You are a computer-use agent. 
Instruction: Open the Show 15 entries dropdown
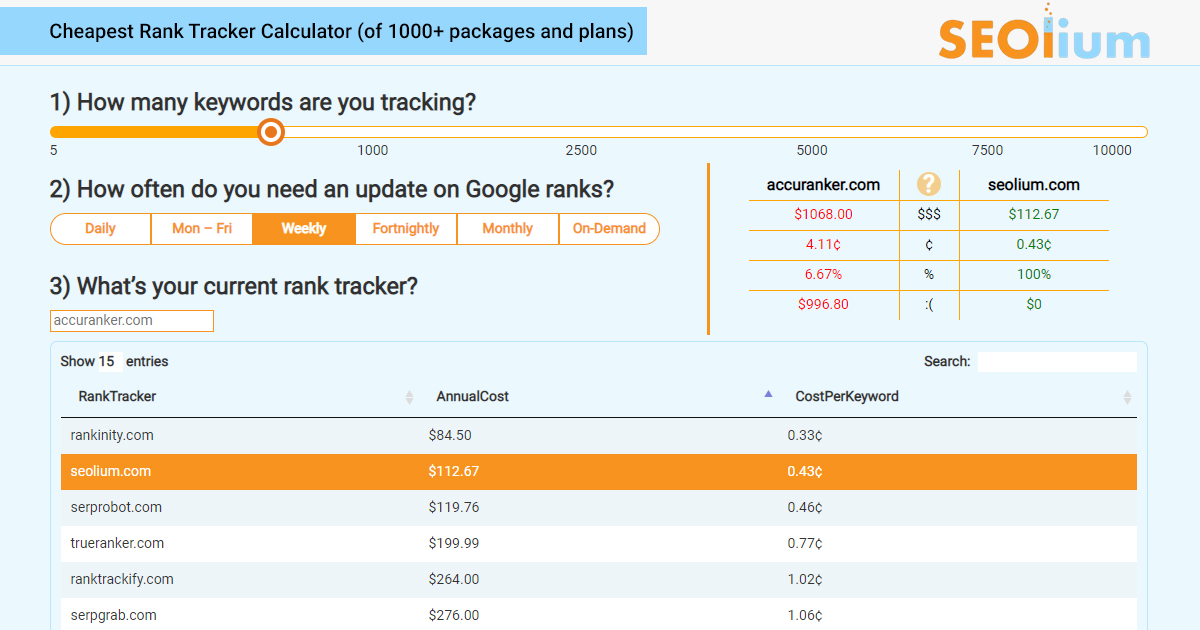point(108,361)
